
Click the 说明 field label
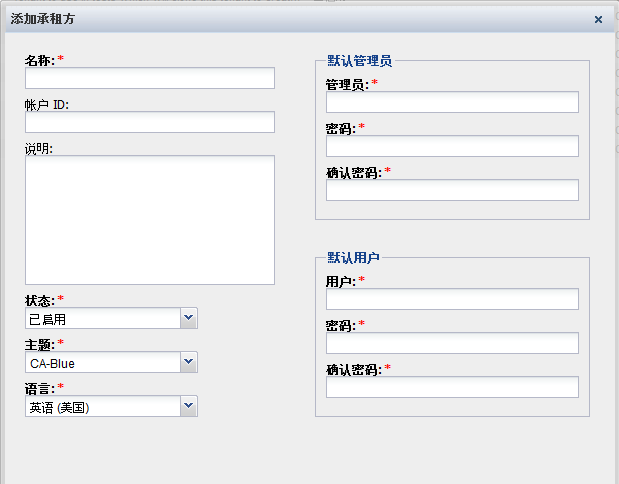[x=39, y=148]
